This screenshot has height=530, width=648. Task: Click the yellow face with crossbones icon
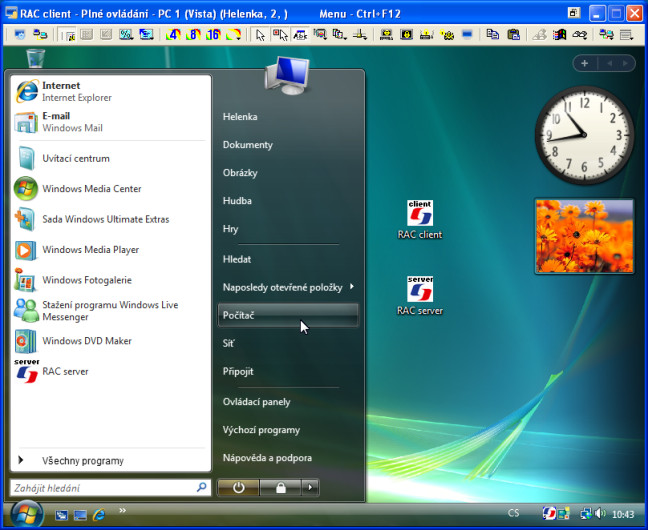[447, 35]
